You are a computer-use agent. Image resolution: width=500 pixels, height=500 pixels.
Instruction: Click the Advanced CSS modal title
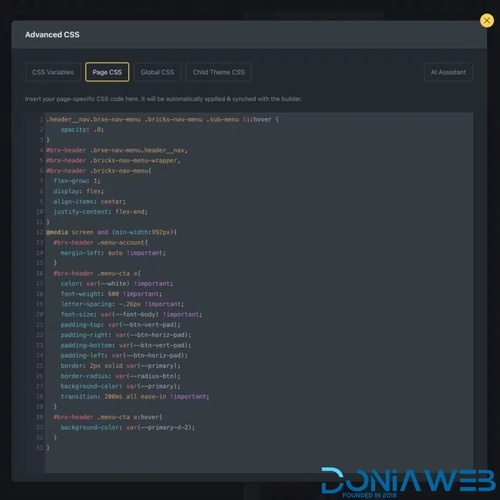52,35
